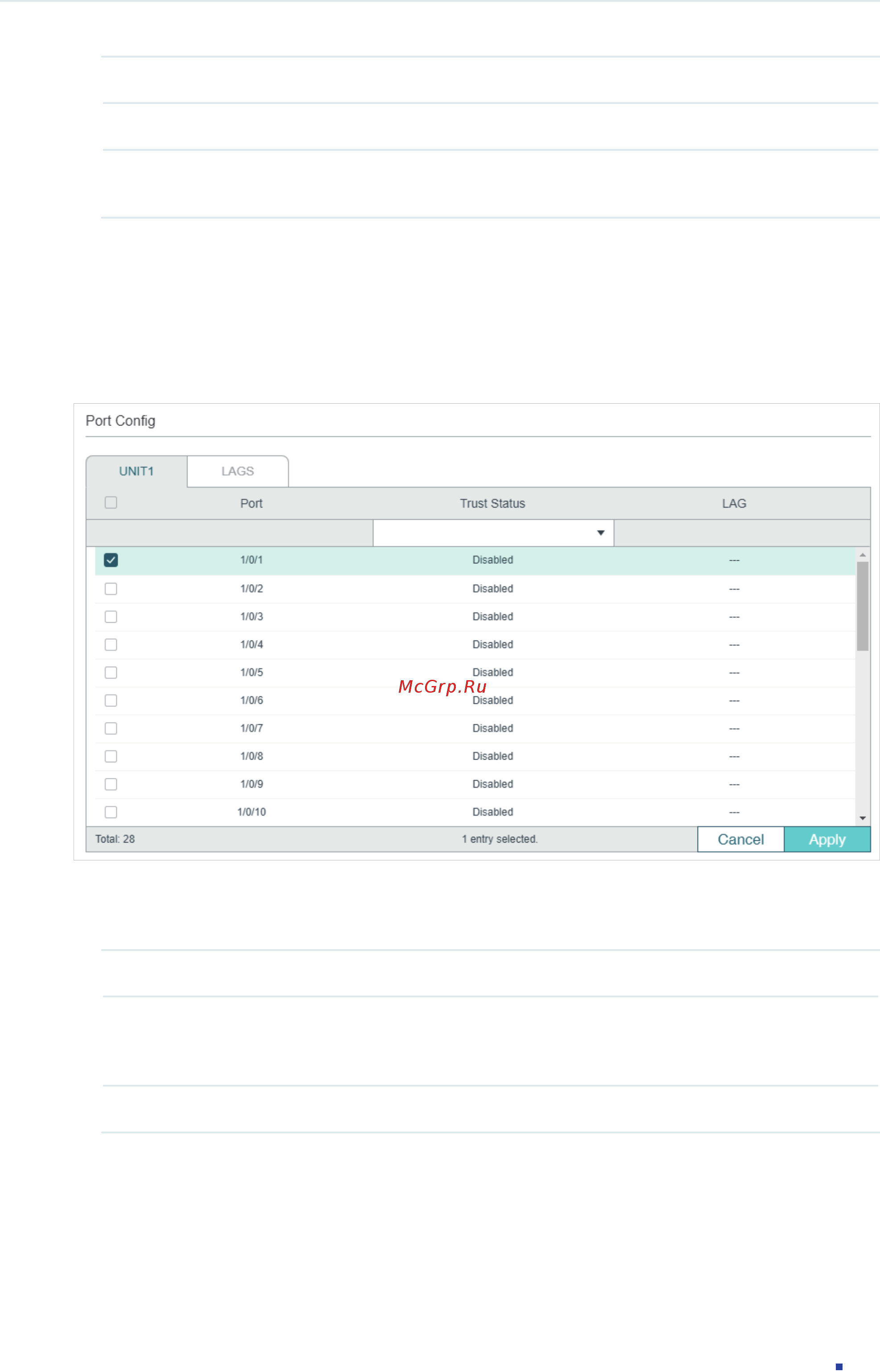The height and width of the screenshot is (1372, 880).
Task: Click Disabled status in row 1/0/8
Action: pyautogui.click(x=492, y=756)
